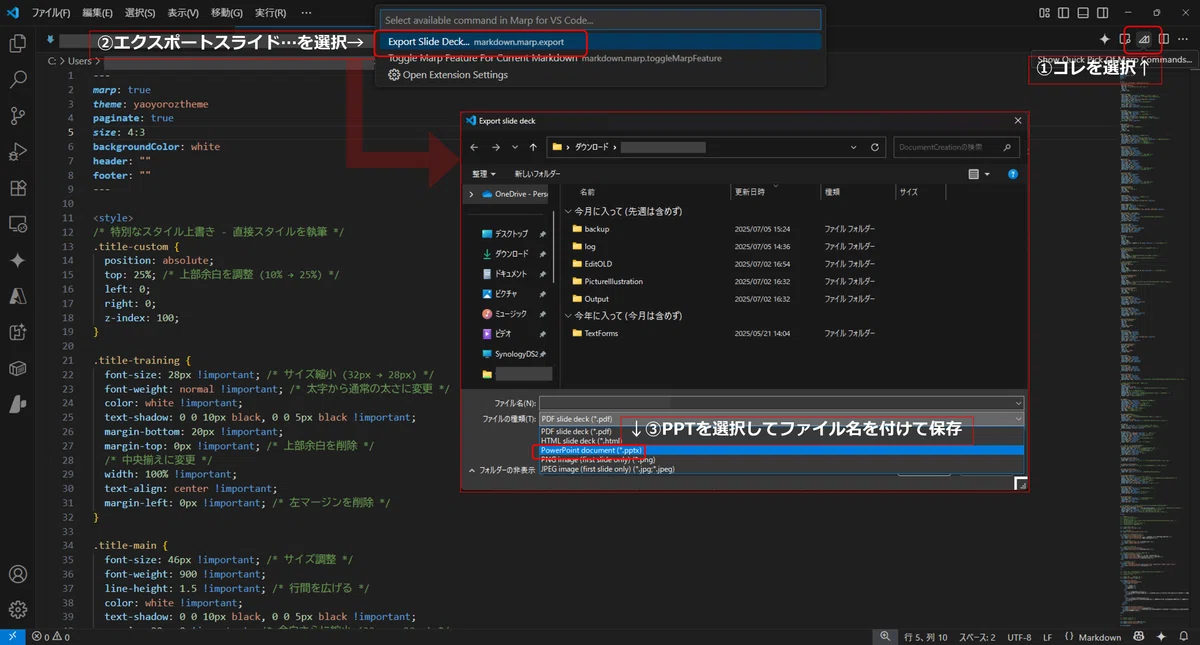Open the Remote Explorer view
This screenshot has height=645, width=1200.
[x=17, y=224]
